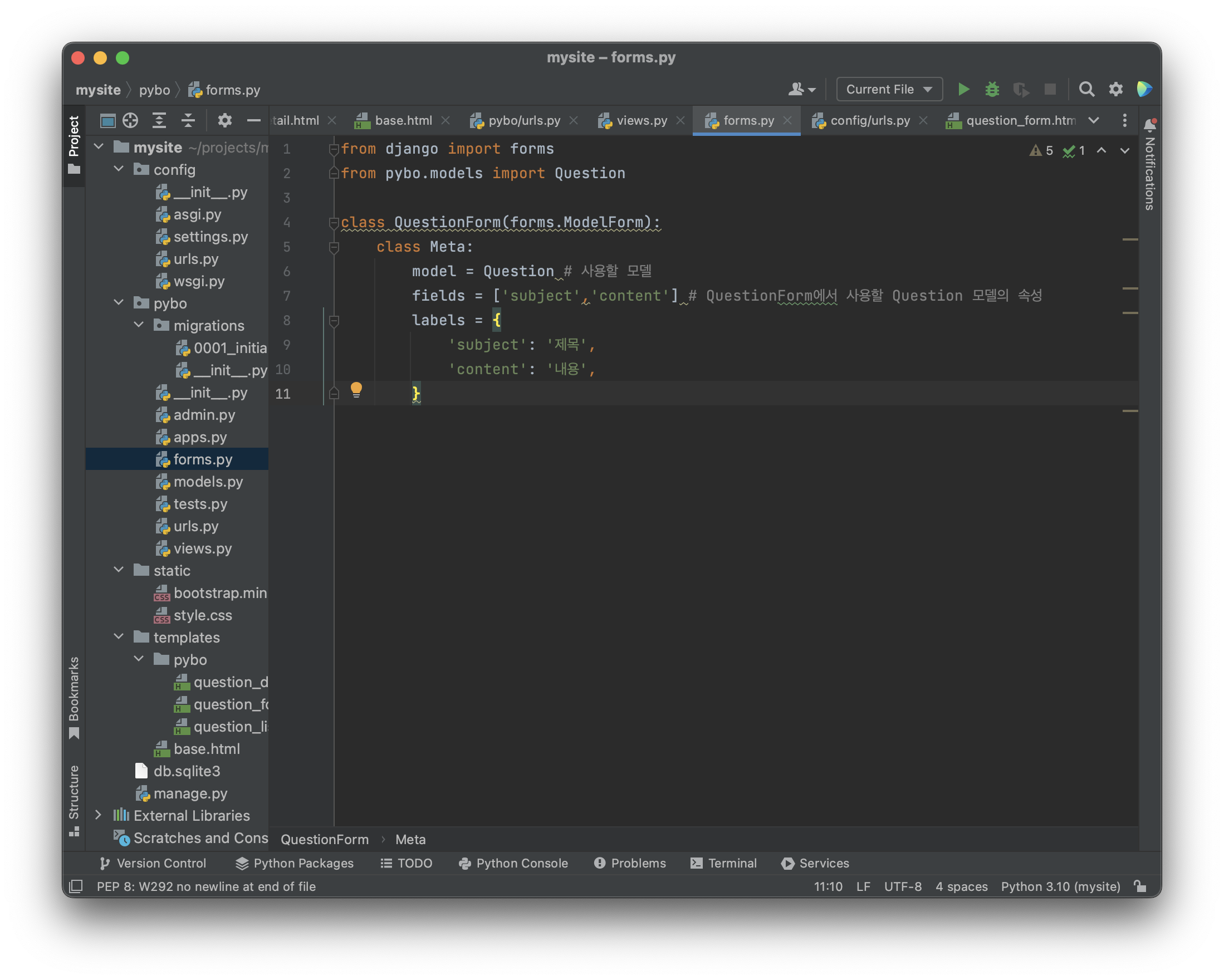This screenshot has height=980, width=1224.
Task: Switch to the views.py tab
Action: coord(641,120)
